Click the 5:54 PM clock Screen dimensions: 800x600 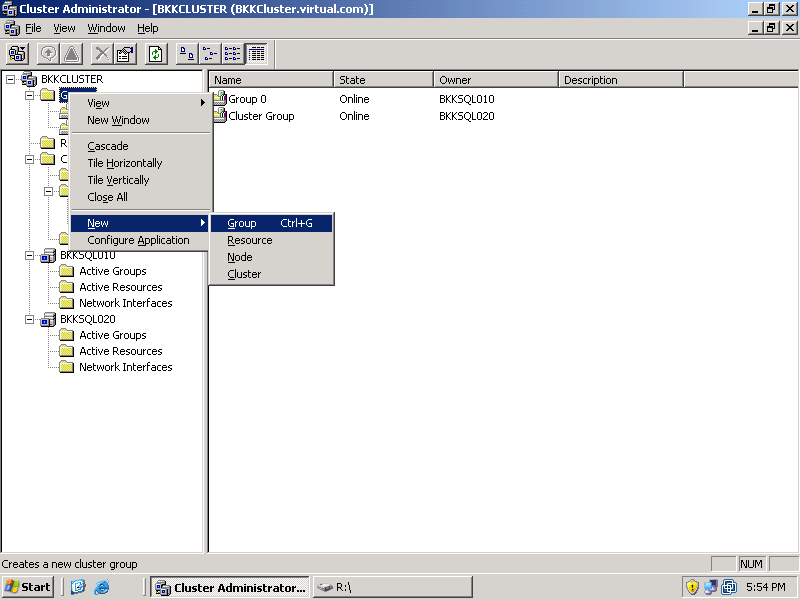765,587
